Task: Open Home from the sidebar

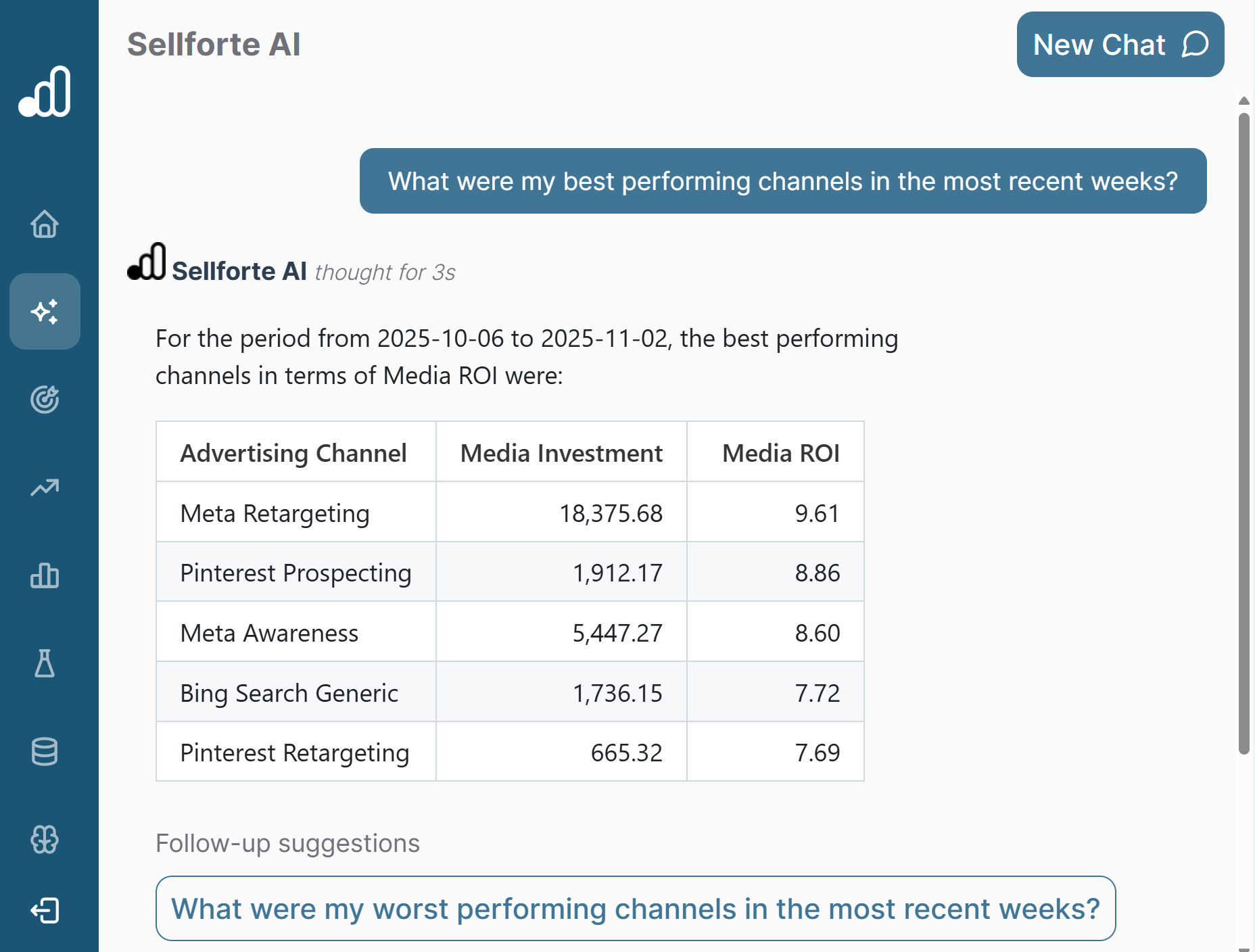Action: click(45, 225)
